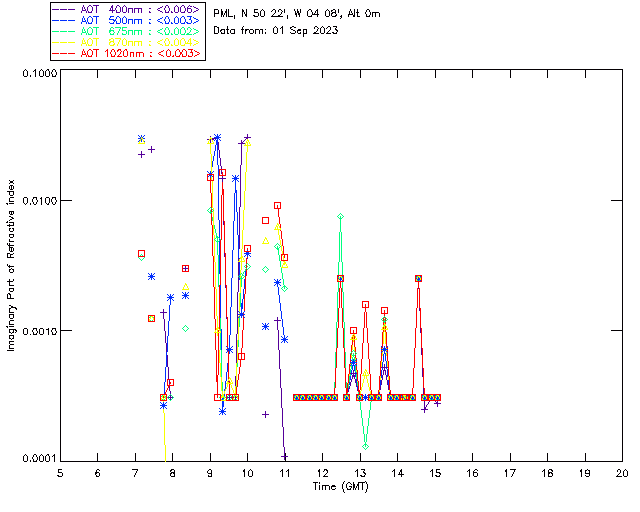Click the PML station coordinates title

(x=297, y=13)
